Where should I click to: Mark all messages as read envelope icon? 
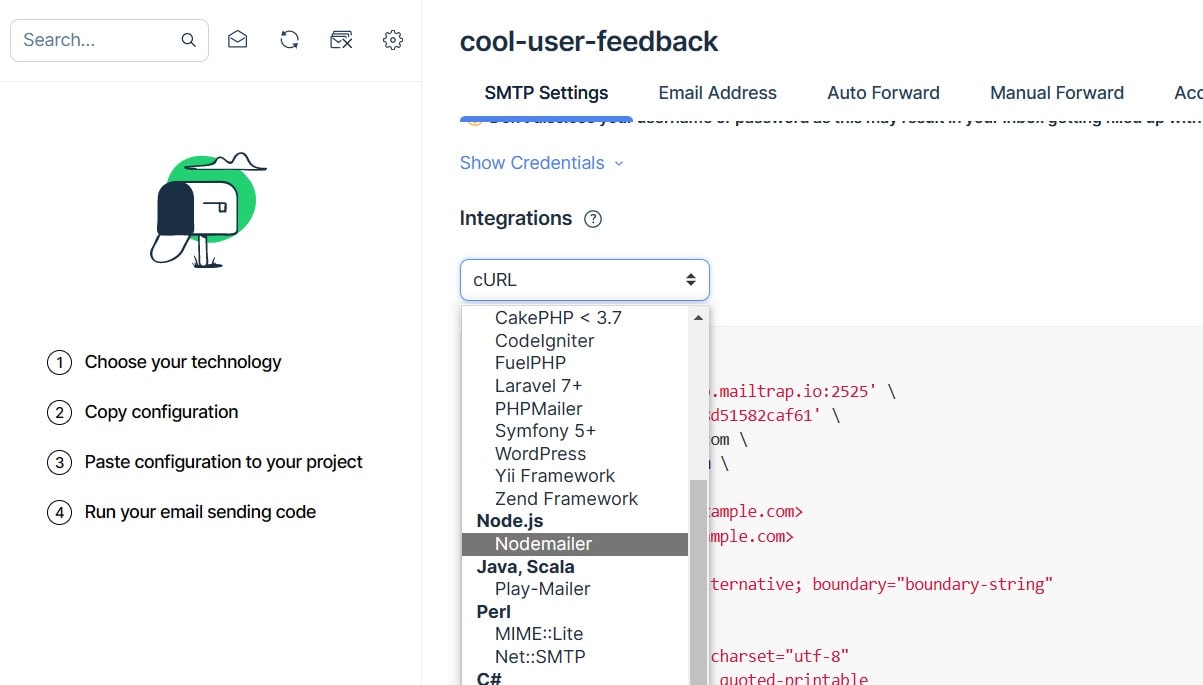(x=237, y=40)
